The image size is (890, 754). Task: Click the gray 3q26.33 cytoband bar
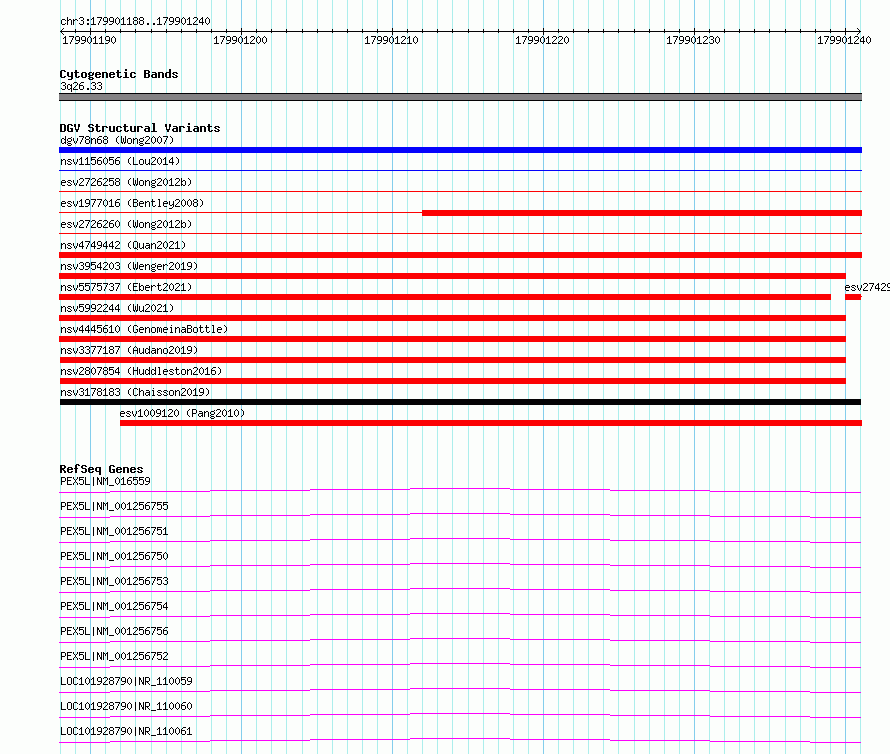tap(460, 97)
